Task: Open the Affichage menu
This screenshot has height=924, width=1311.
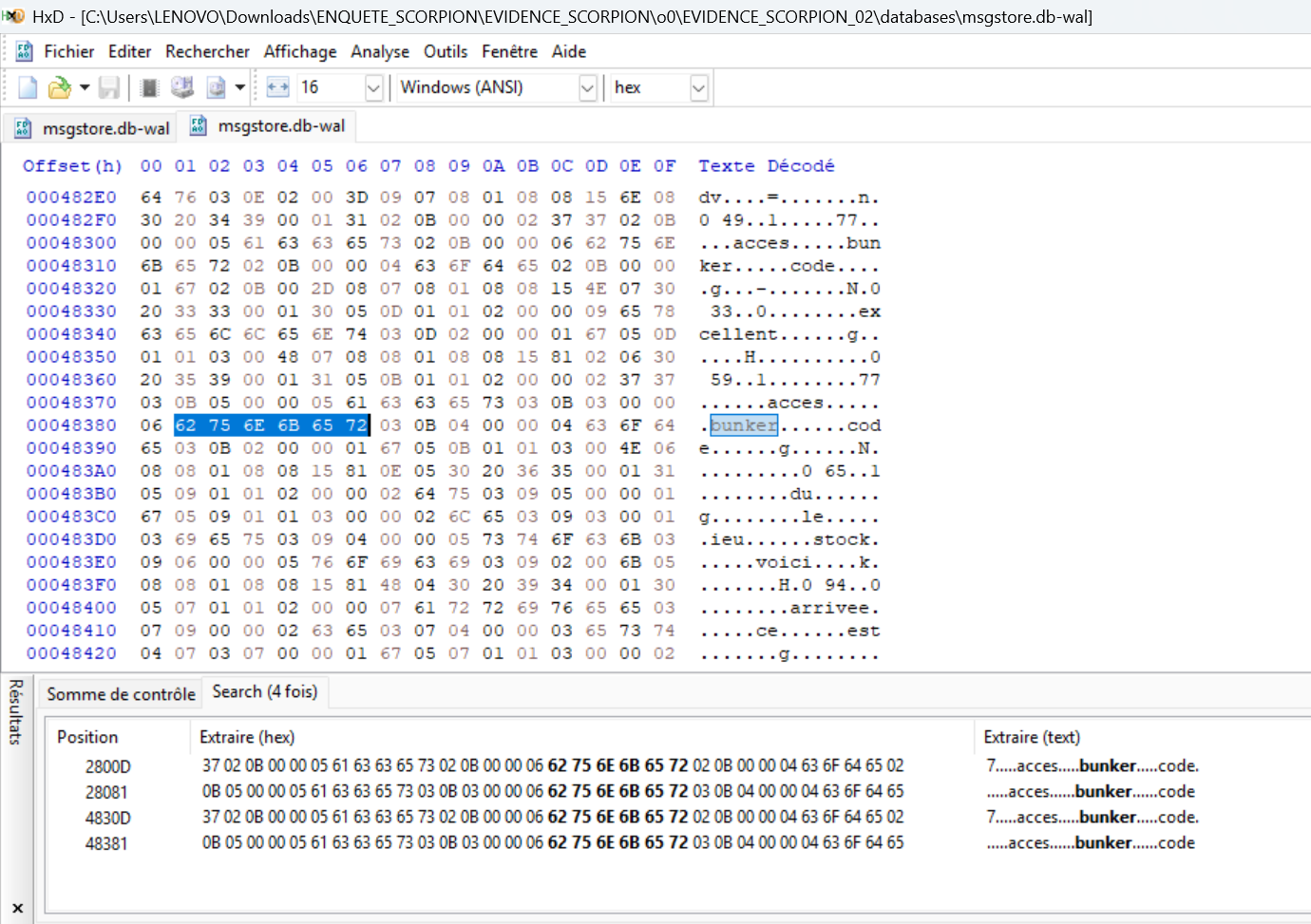Action: pyautogui.click(x=300, y=51)
